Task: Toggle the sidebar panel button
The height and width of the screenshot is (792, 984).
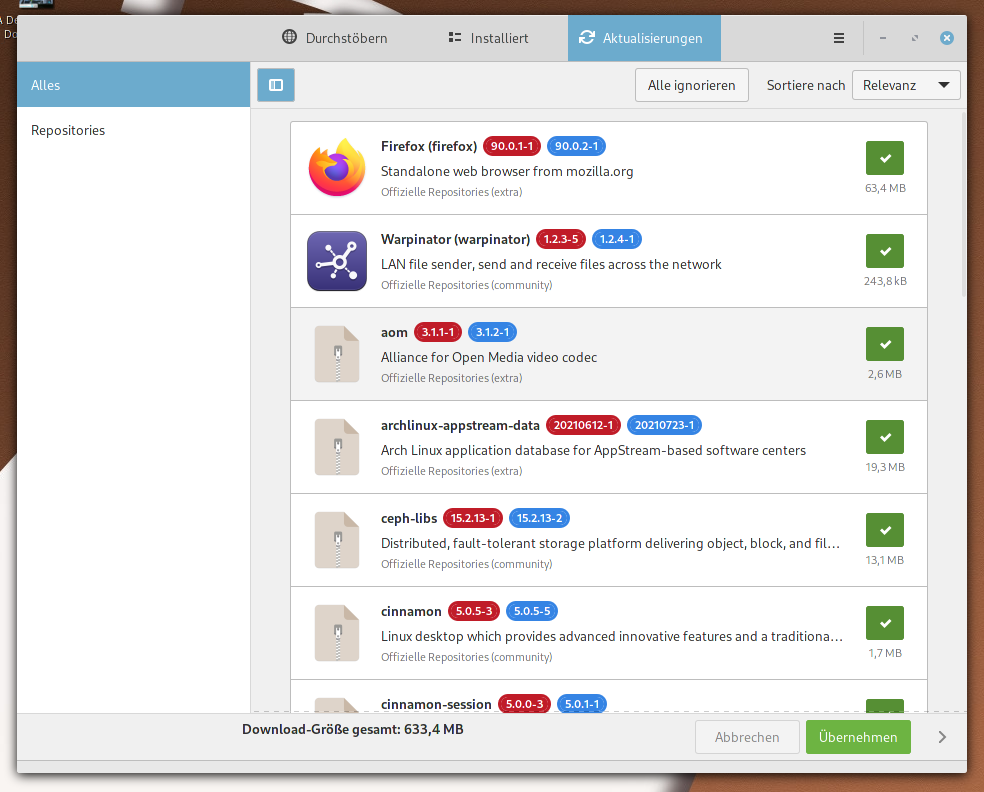Action: tap(276, 85)
